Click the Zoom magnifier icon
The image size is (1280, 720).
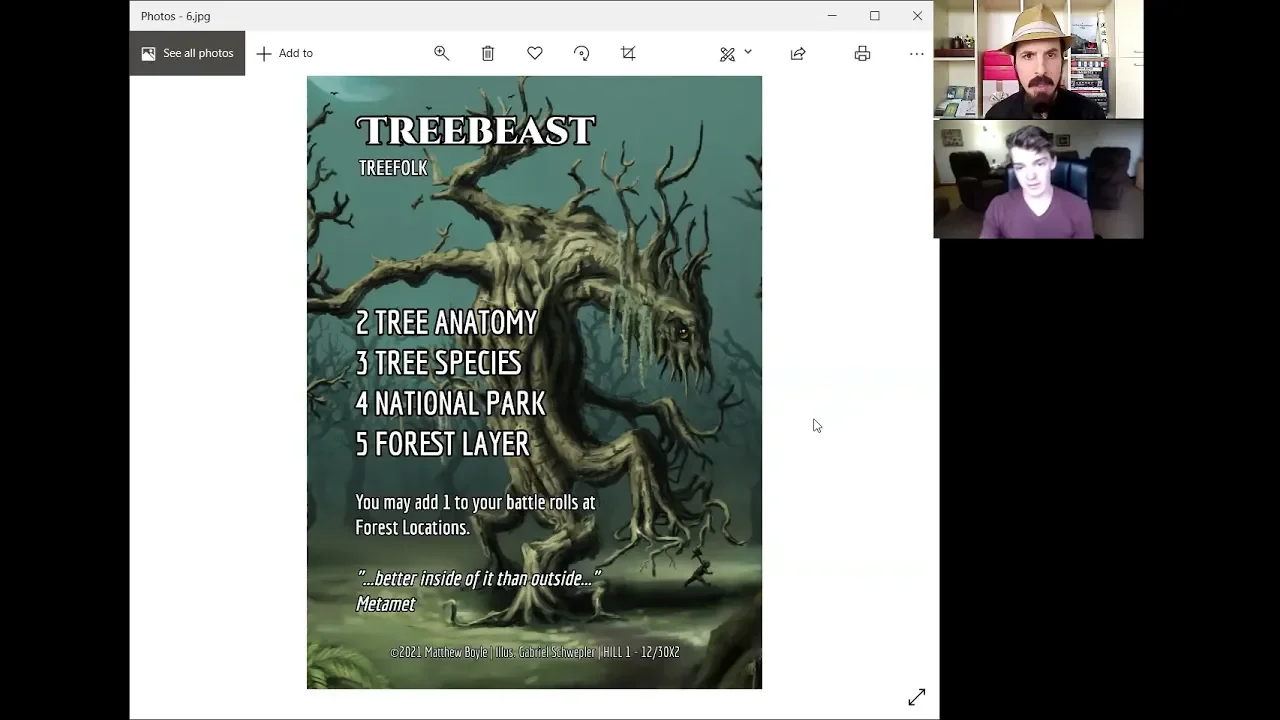click(x=441, y=53)
